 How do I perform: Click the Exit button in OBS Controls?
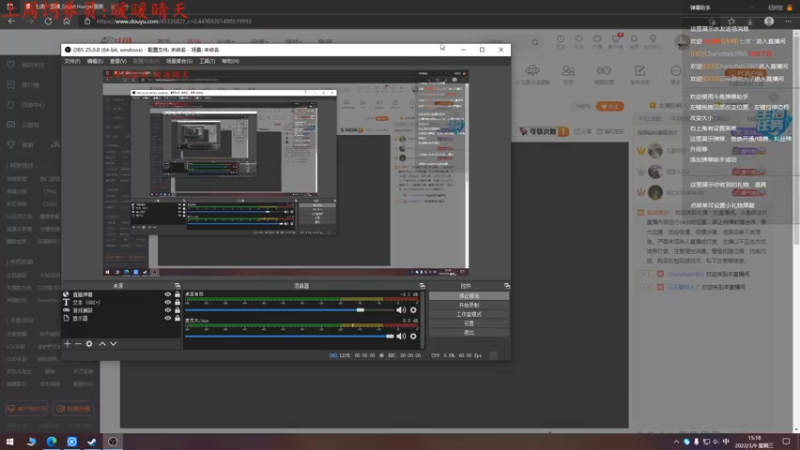coord(469,333)
